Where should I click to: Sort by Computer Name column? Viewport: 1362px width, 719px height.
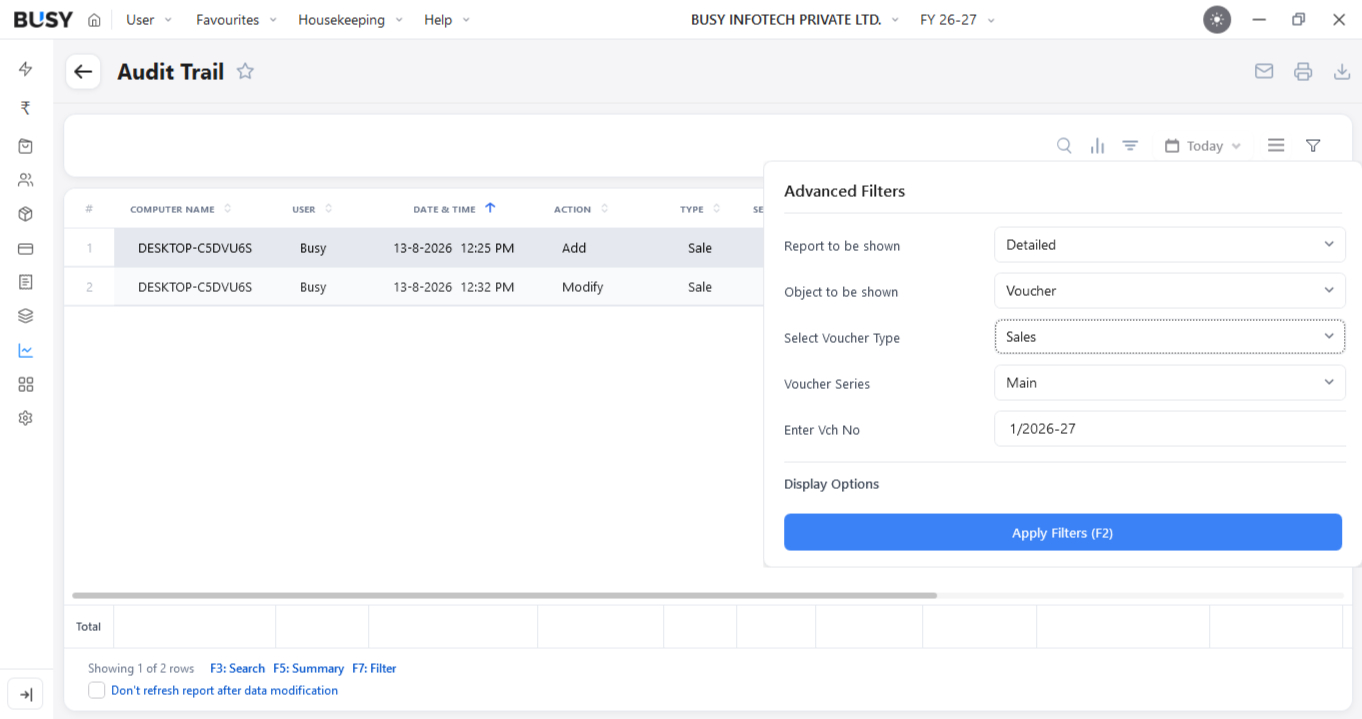(x=181, y=209)
